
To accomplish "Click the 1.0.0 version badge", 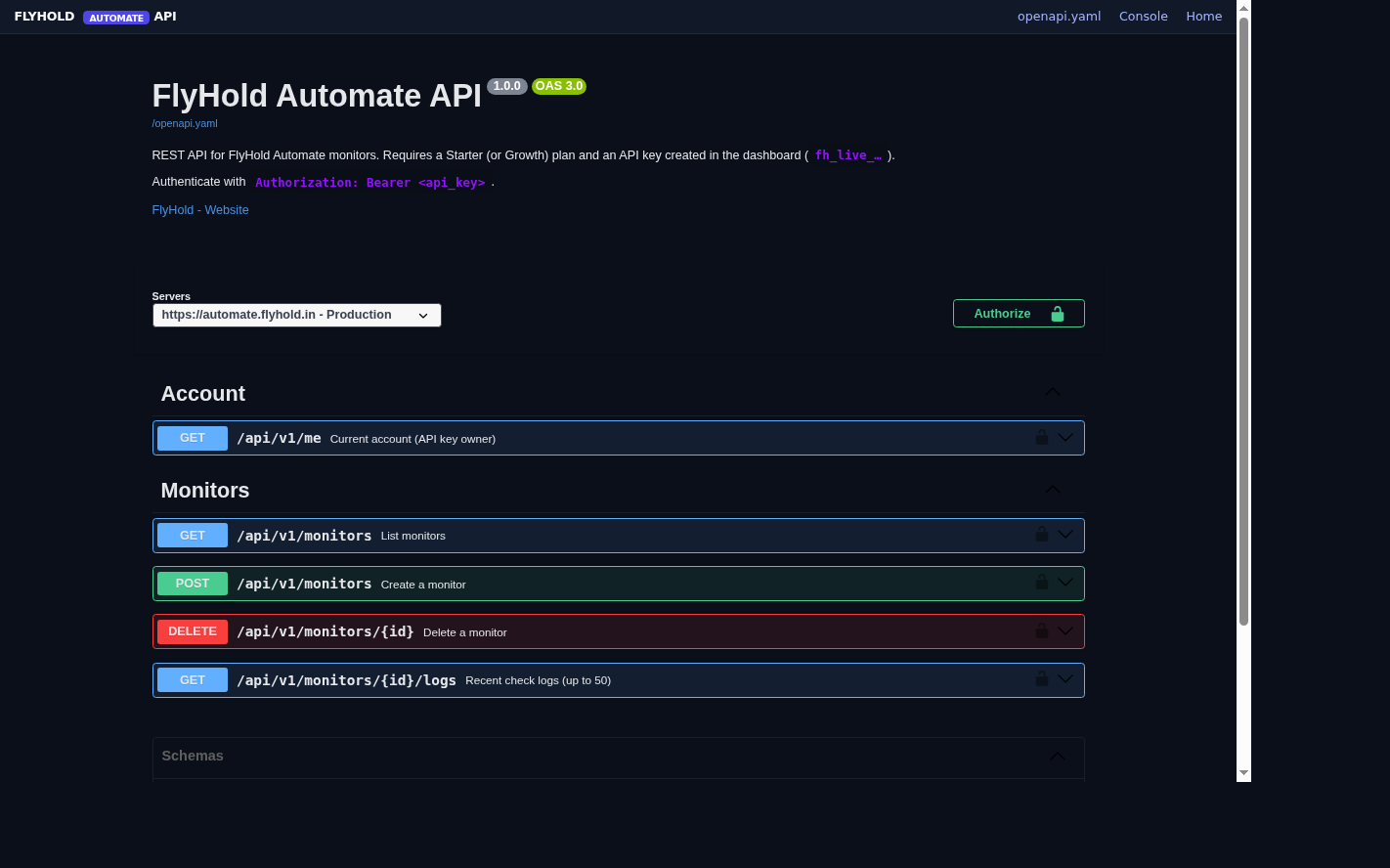I will [507, 86].
